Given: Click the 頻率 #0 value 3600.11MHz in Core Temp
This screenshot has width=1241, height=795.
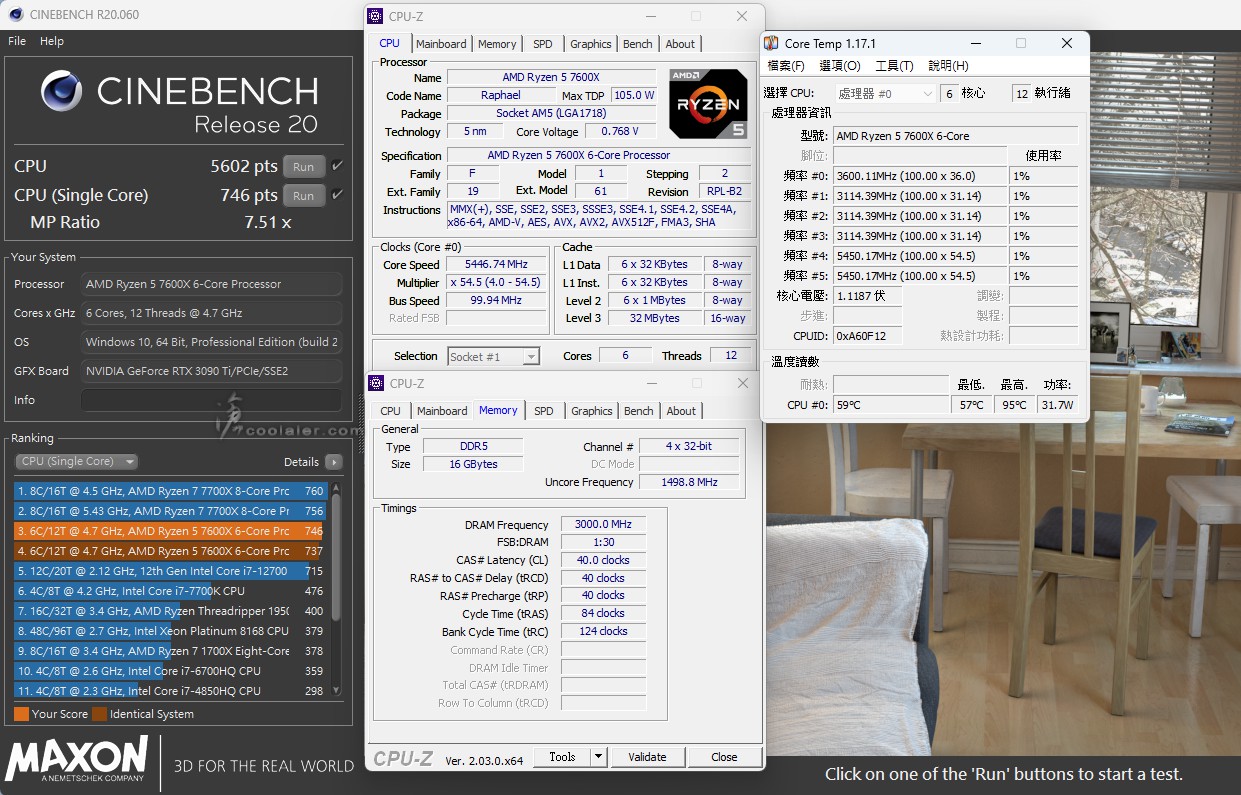Looking at the screenshot, I should click(919, 176).
